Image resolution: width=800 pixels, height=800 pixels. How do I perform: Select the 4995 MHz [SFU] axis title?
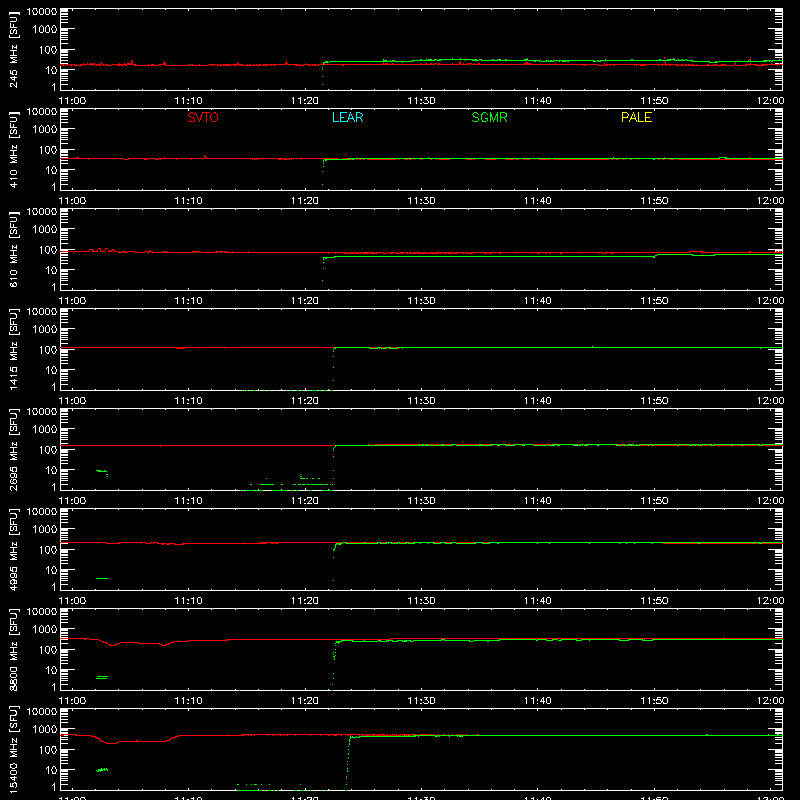pyautogui.click(x=14, y=549)
